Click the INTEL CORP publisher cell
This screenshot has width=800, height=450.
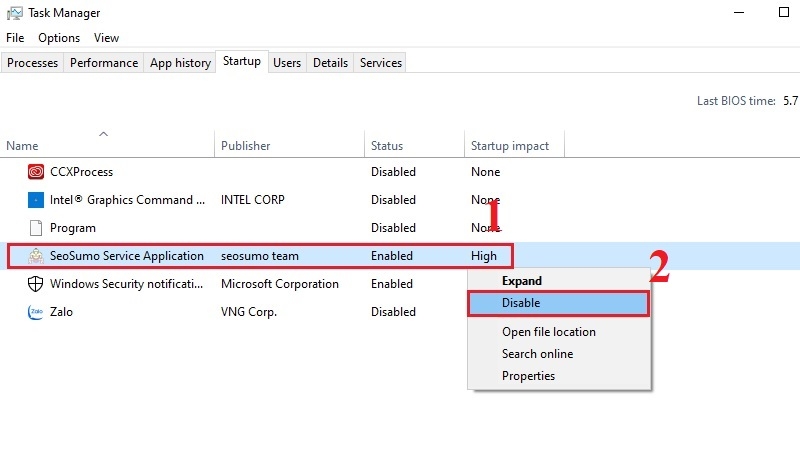[253, 200]
